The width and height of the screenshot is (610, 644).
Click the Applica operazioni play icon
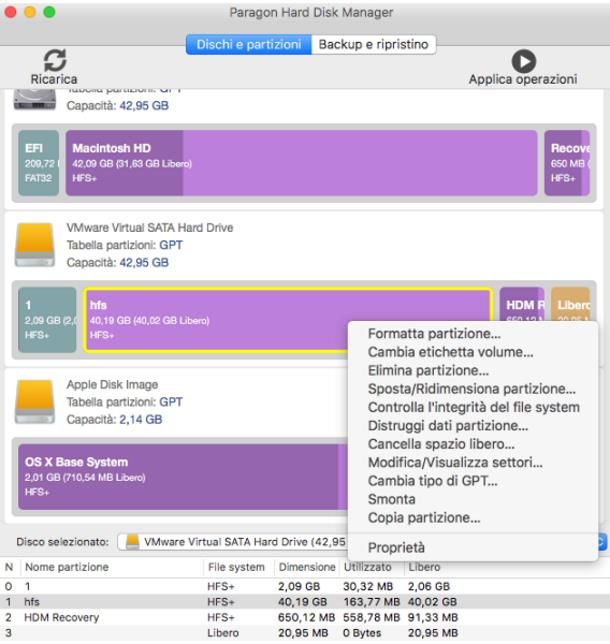click(x=523, y=61)
